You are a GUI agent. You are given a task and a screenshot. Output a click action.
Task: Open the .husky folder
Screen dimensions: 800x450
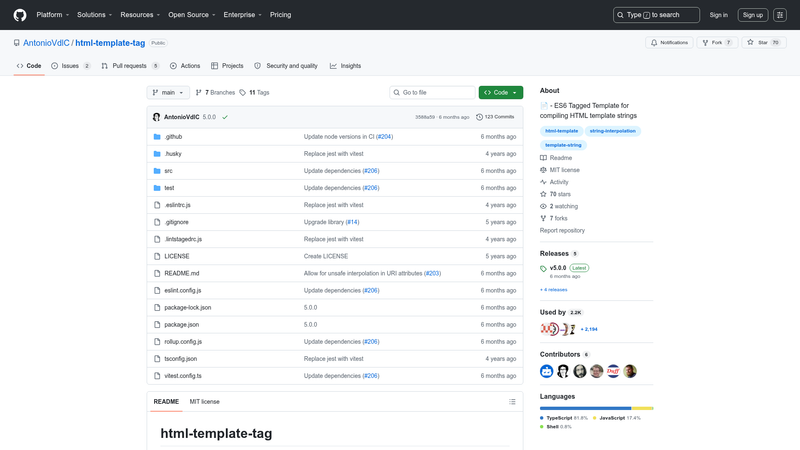[173, 154]
